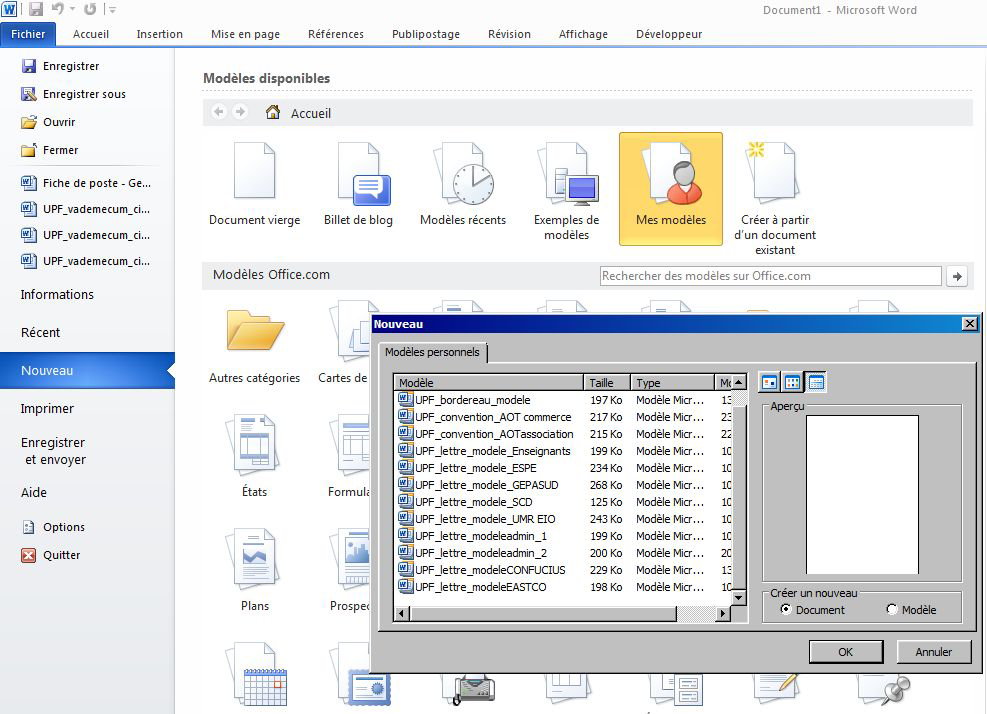Click the back navigation arrow in templates
Screen dimensions: 987x714
pyautogui.click(x=219, y=112)
